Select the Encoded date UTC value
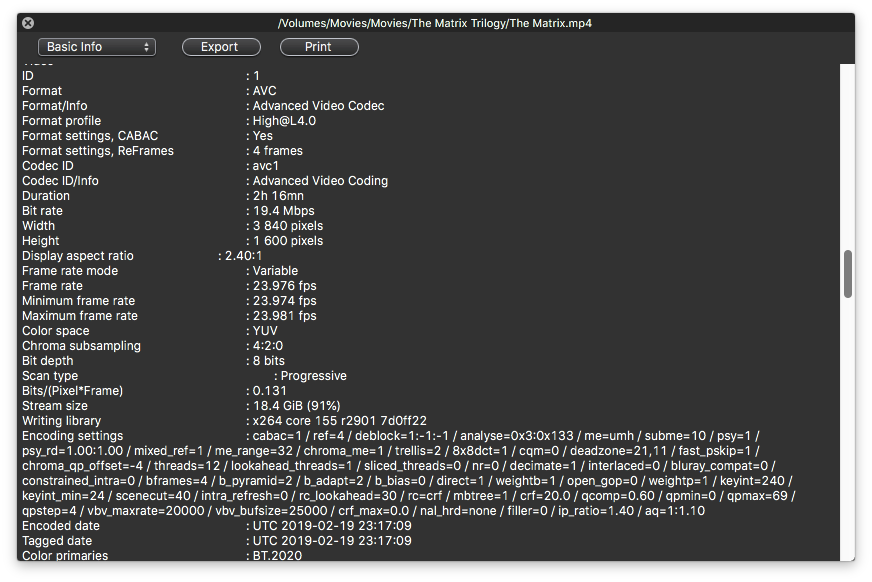 tap(333, 526)
